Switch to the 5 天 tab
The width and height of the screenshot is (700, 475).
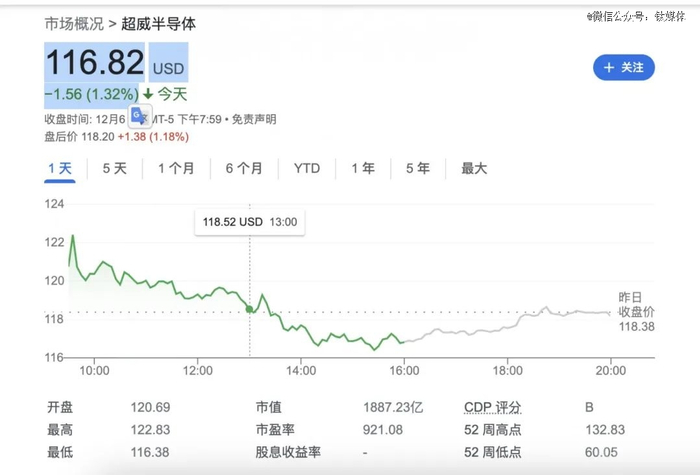click(x=115, y=168)
